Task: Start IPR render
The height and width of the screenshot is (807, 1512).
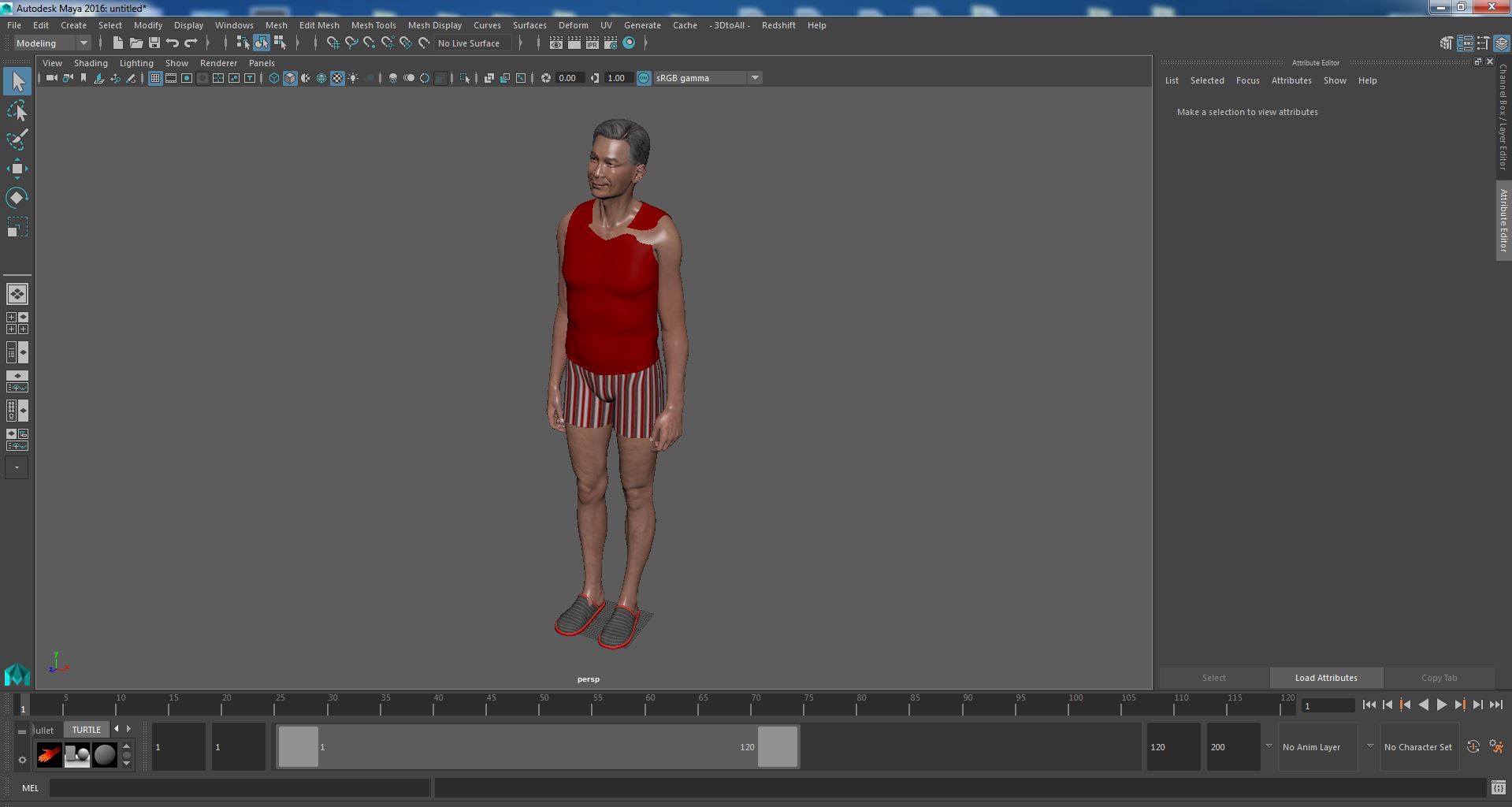Action: tap(593, 43)
